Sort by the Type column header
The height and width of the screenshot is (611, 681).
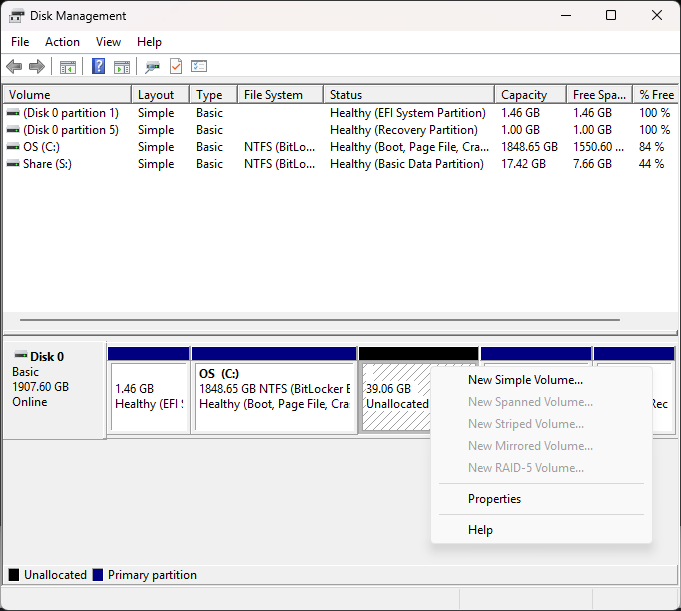pyautogui.click(x=213, y=95)
